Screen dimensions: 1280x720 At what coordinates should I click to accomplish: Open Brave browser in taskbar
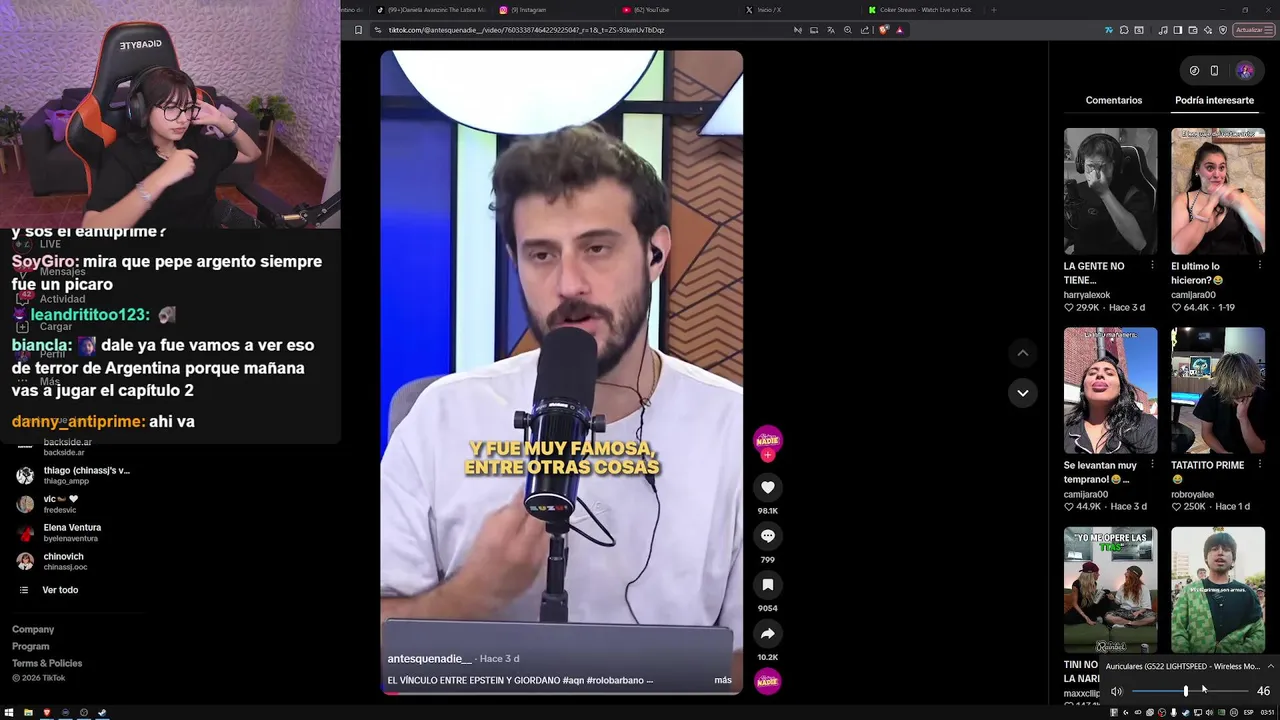(x=46, y=713)
